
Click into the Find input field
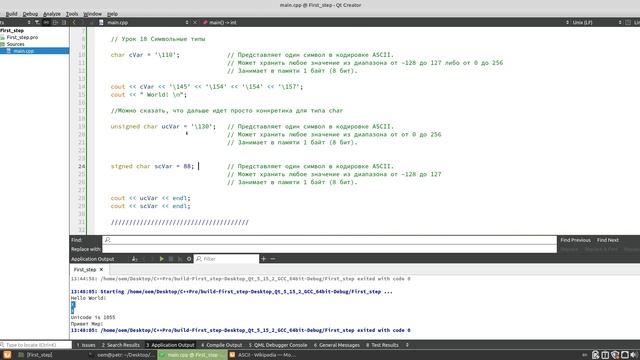329,240
